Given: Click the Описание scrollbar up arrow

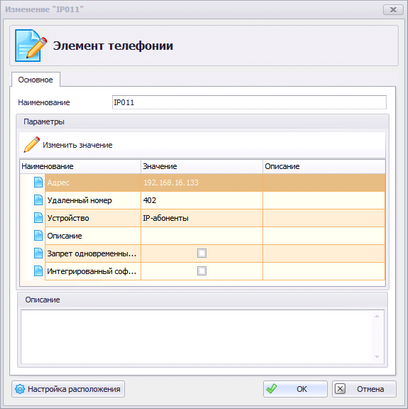Looking at the screenshot, I should [x=377, y=316].
